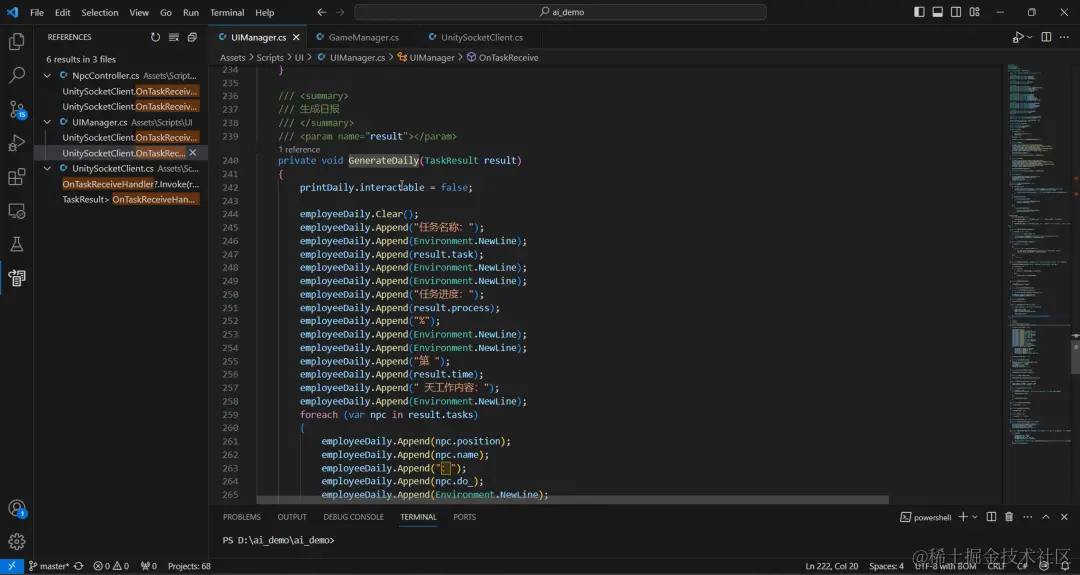Open the Search view in activity bar
1080x575 pixels.
[17, 75]
